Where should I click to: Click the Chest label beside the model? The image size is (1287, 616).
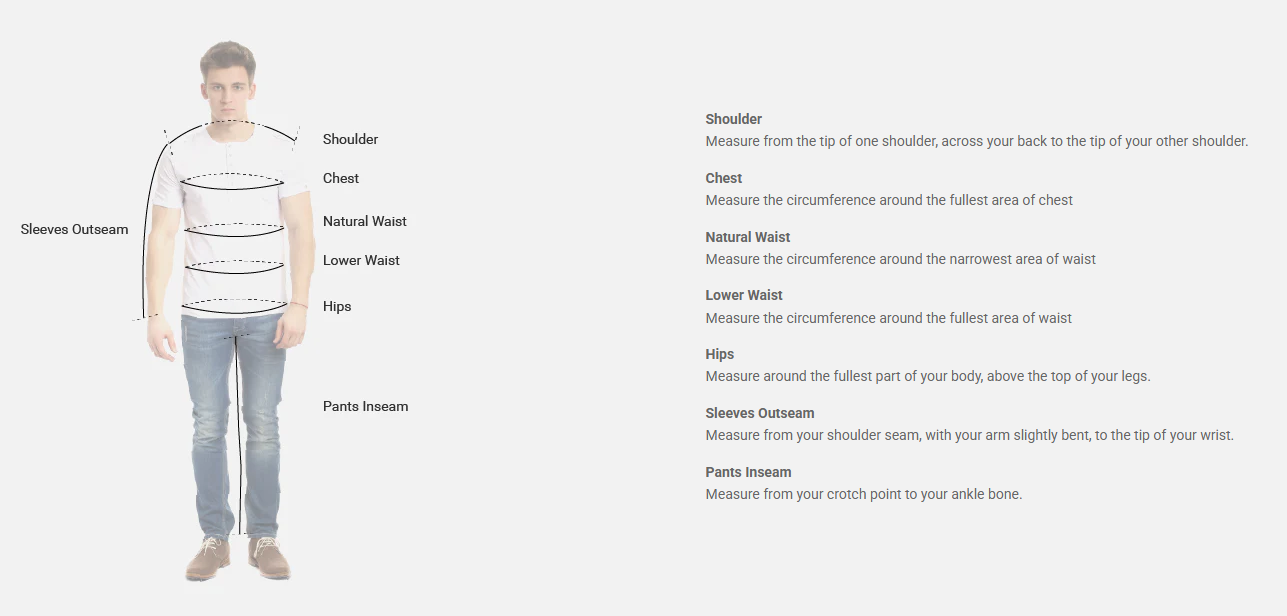click(341, 178)
